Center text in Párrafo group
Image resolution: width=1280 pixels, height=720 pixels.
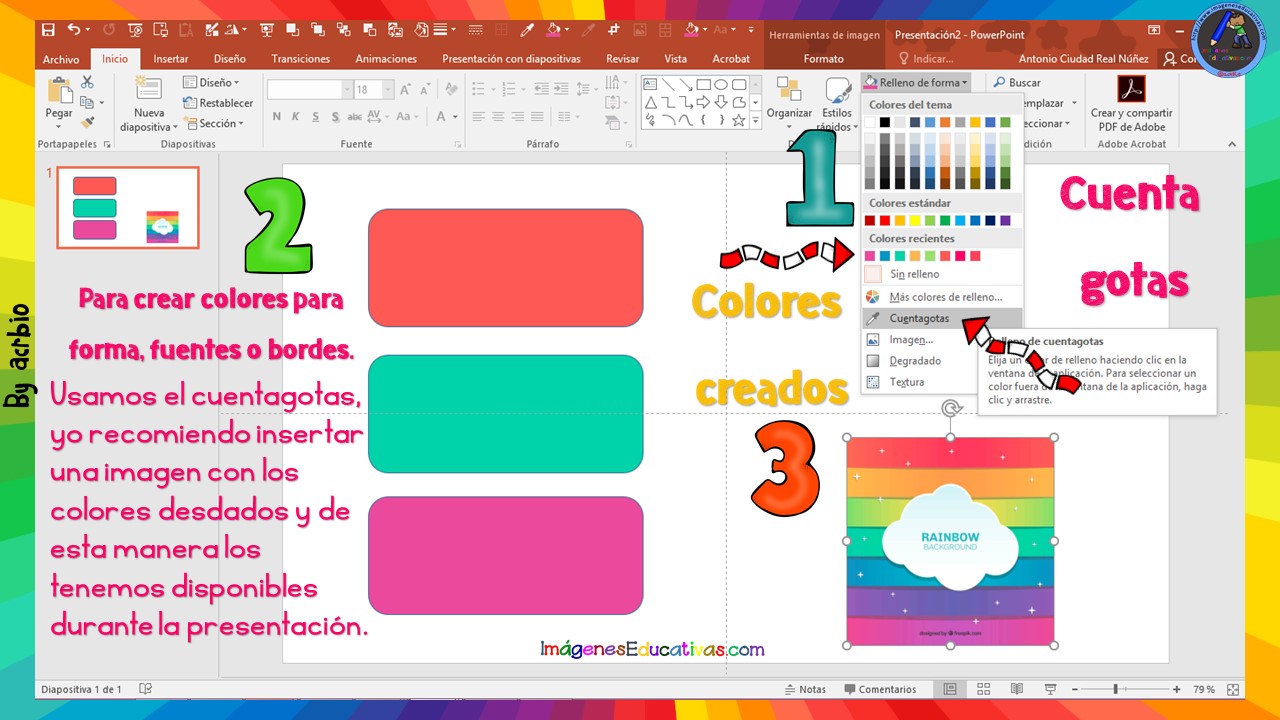tap(496, 117)
